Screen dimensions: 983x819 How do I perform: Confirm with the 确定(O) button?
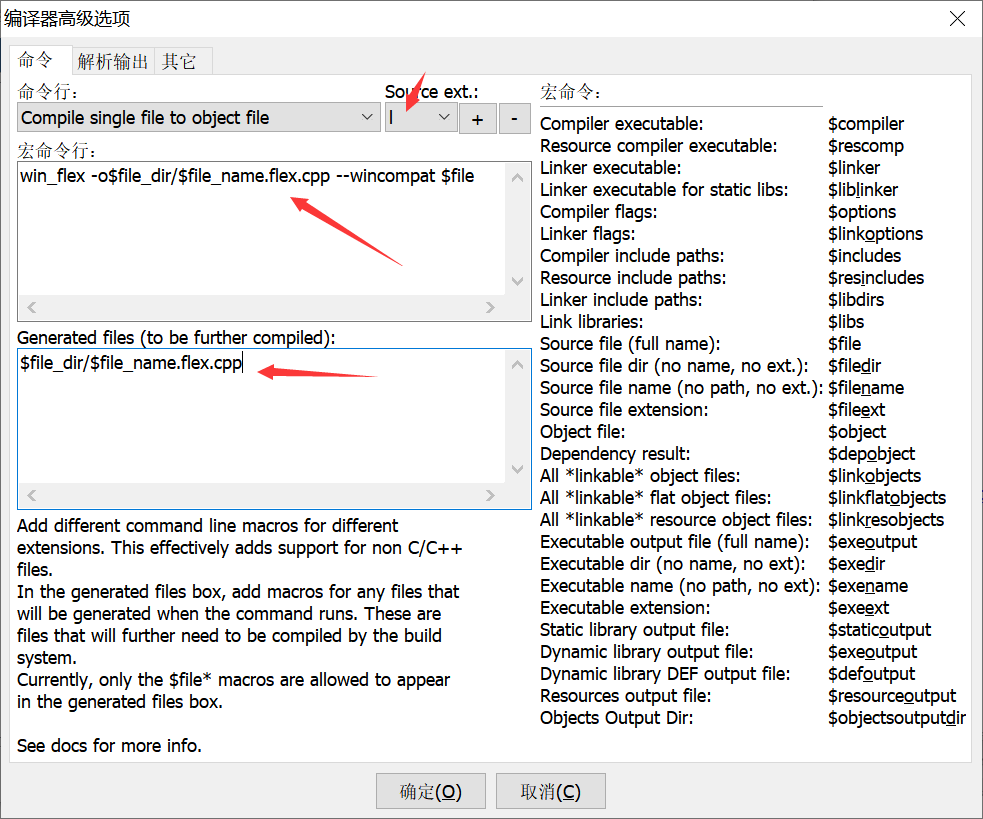pos(431,791)
